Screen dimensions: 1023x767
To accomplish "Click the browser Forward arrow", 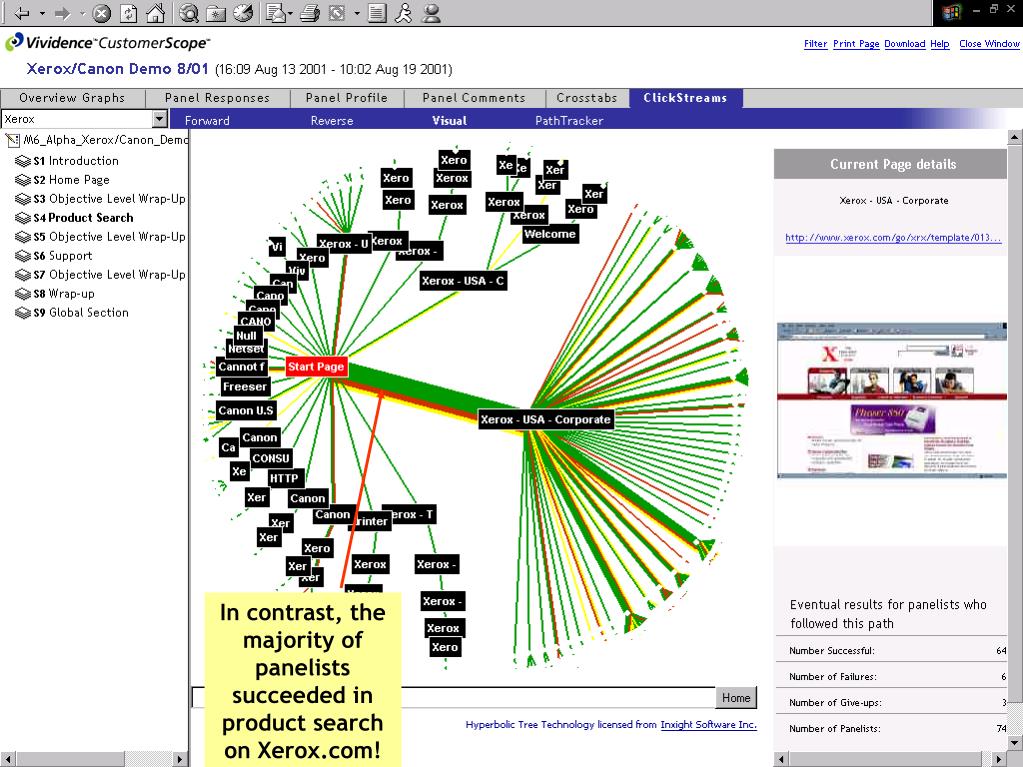I will point(62,12).
